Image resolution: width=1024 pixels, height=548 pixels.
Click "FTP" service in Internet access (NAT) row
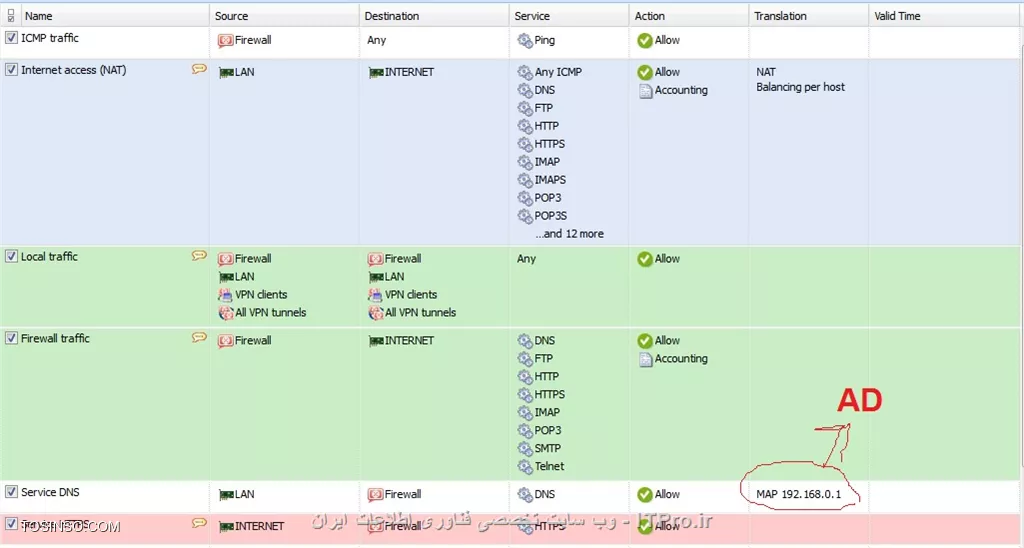click(543, 108)
